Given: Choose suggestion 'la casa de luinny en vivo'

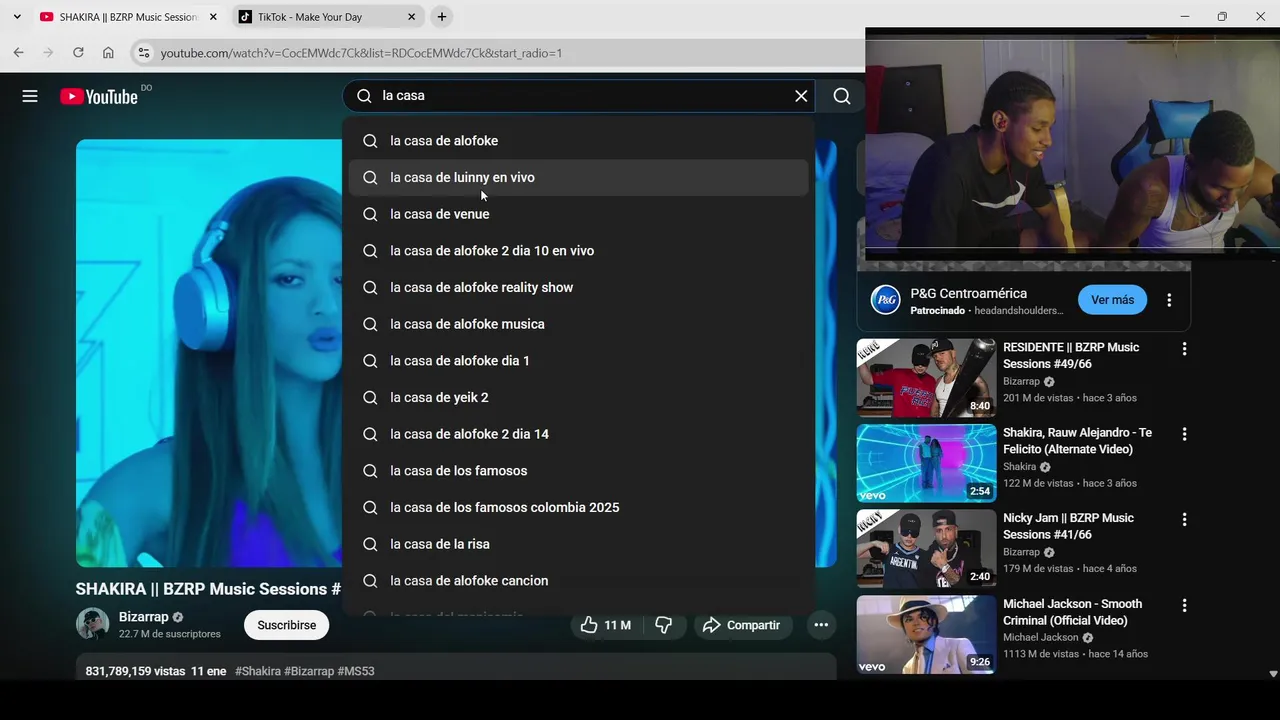Looking at the screenshot, I should [578, 177].
